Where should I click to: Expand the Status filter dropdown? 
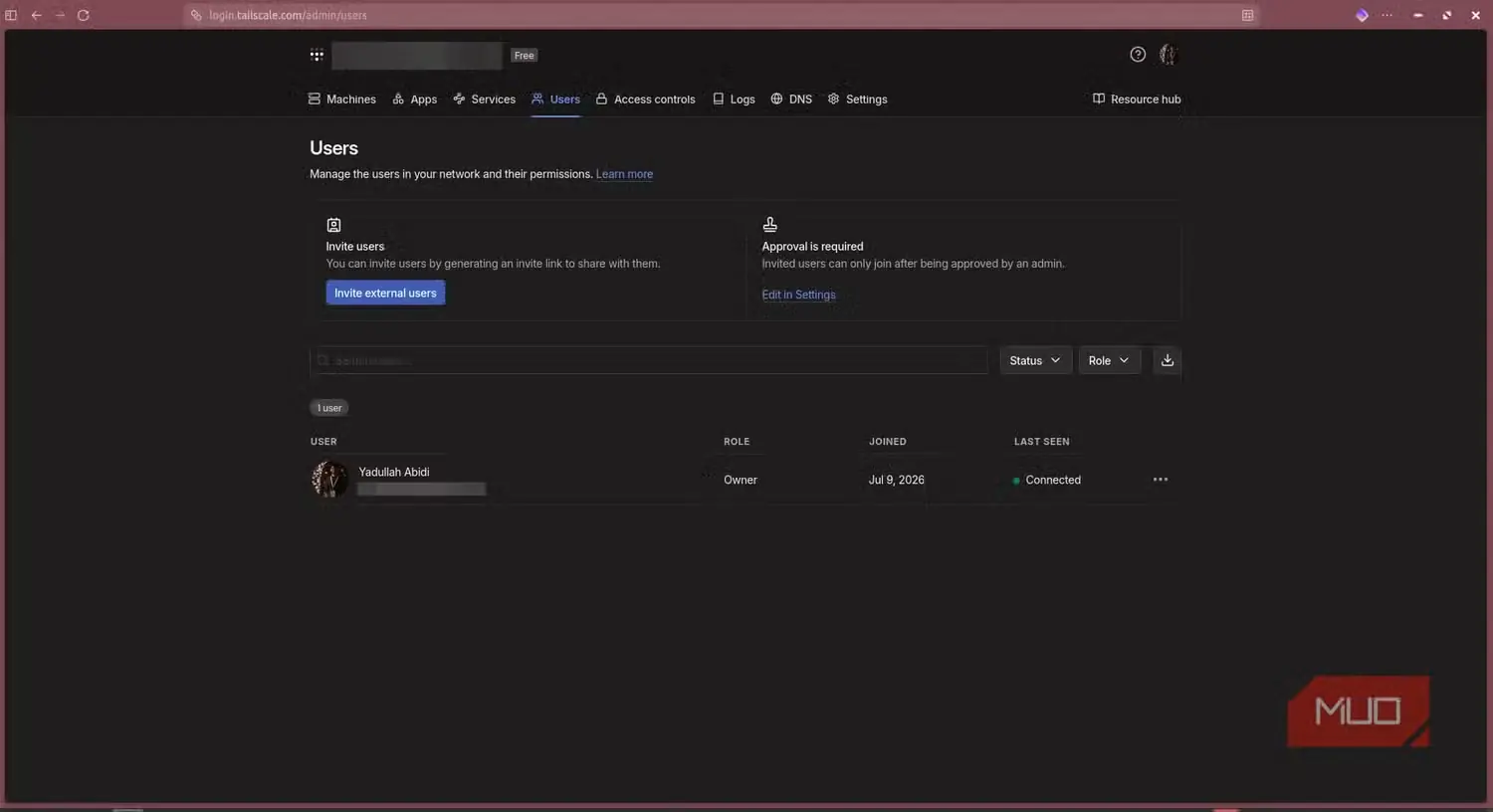[1035, 360]
